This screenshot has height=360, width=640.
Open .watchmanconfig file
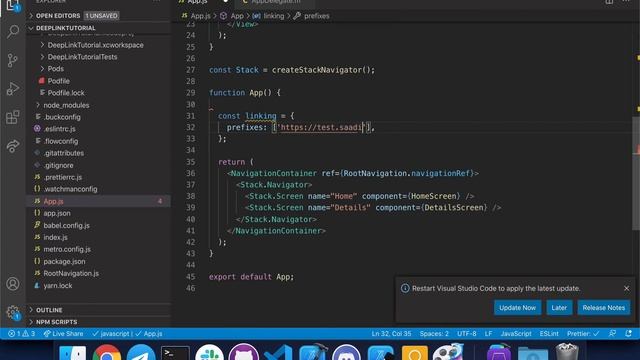(70, 189)
